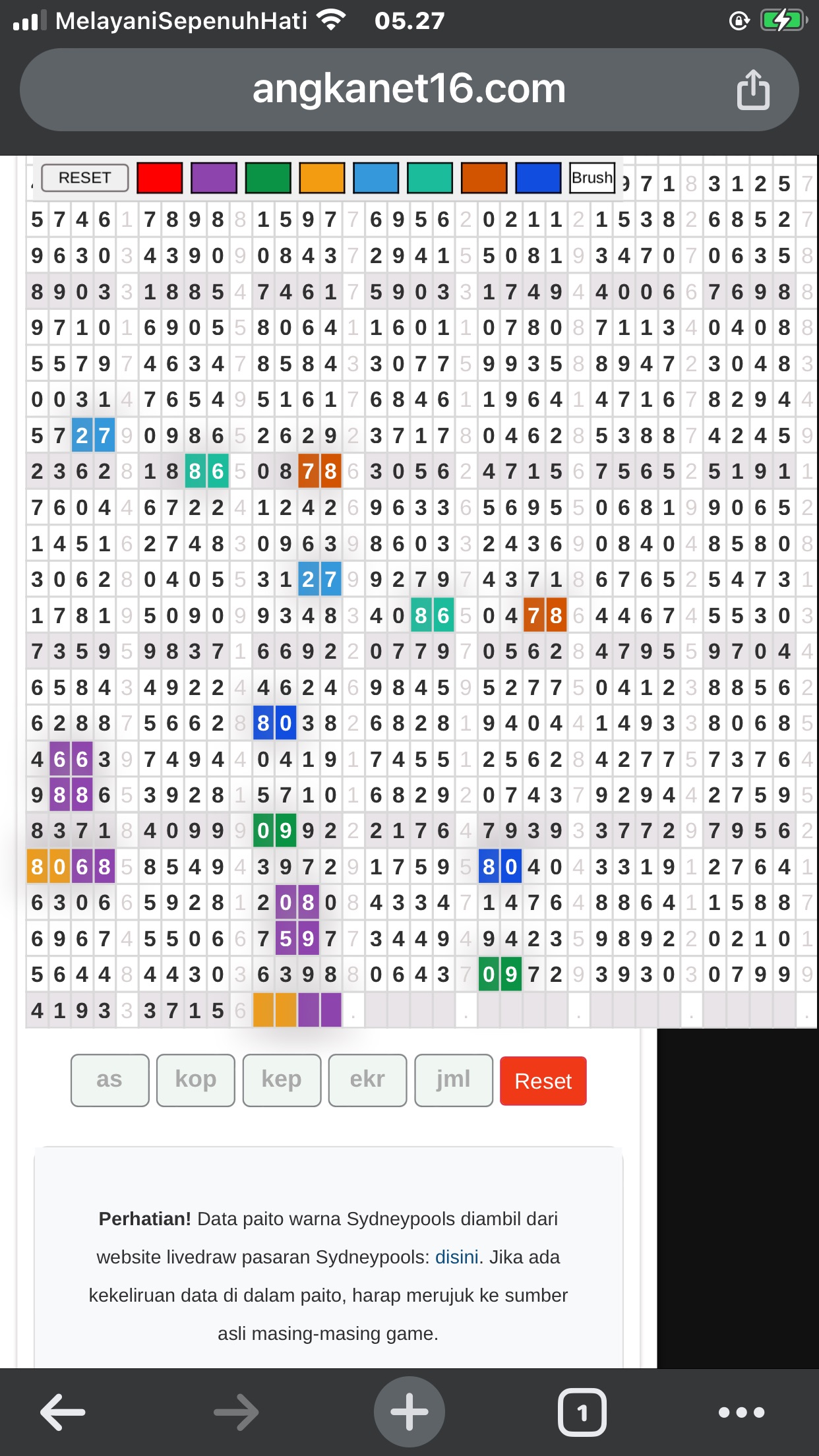The width and height of the screenshot is (819, 1456).
Task: Select the dark green color swatch
Action: pyautogui.click(x=268, y=178)
